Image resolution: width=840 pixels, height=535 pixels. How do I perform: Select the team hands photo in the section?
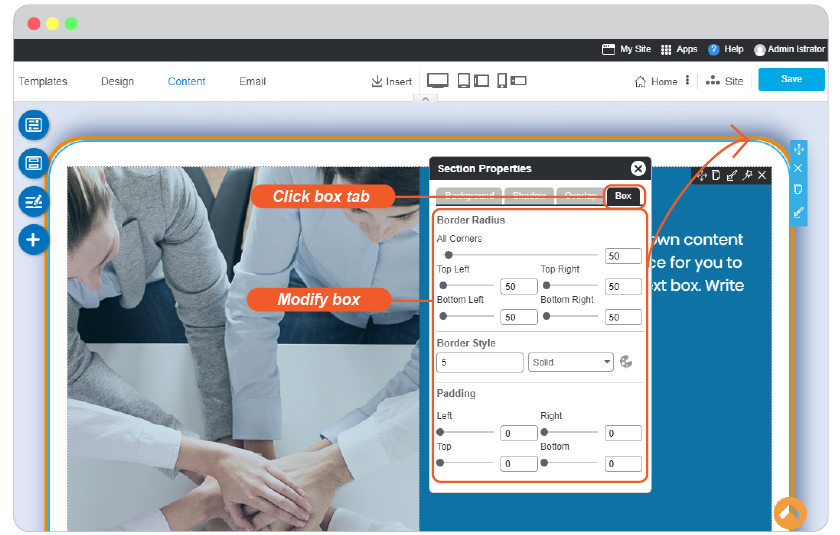[243, 348]
